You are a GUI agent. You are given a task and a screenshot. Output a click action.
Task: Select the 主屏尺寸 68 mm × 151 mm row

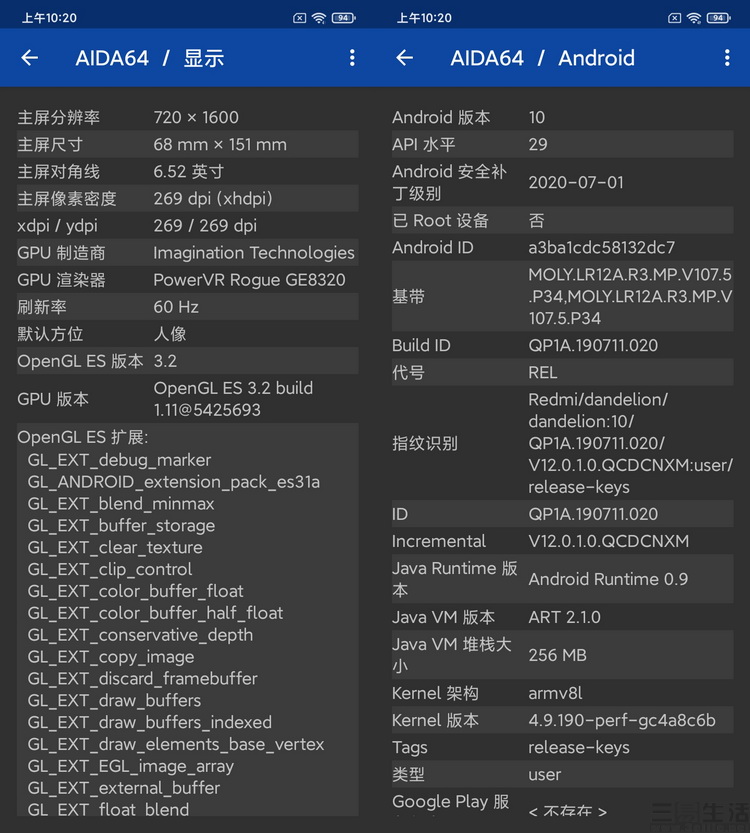(188, 144)
